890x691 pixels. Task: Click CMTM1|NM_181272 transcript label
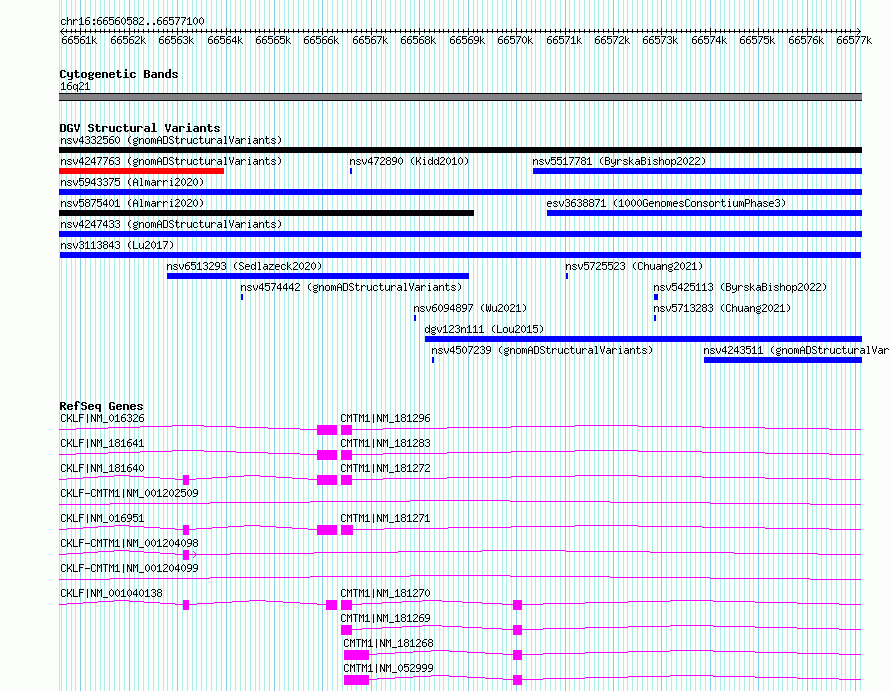385,468
